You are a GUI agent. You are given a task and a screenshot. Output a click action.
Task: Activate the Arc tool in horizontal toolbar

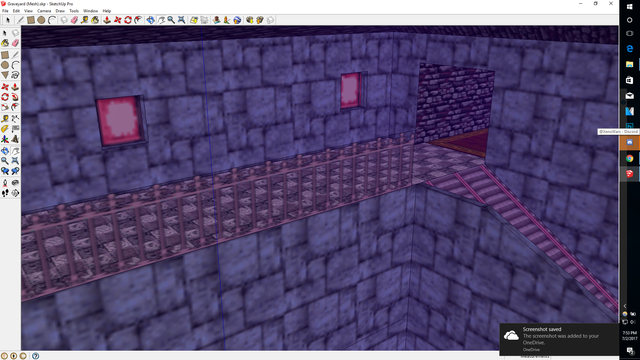tap(52, 20)
